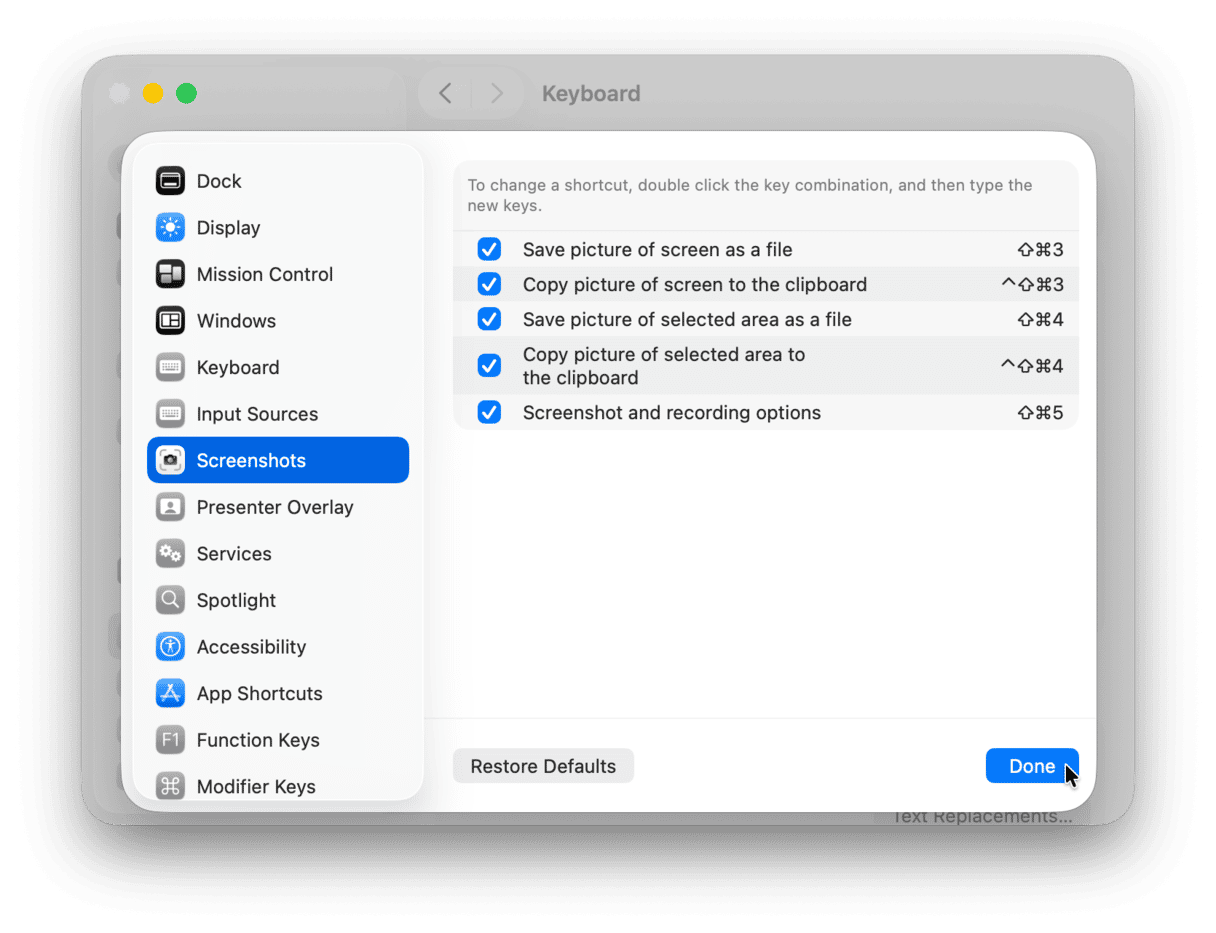Image resolution: width=1216 pixels, height=933 pixels.
Task: Click the ⇧⌘5 shortcut key combination
Action: [1039, 413]
